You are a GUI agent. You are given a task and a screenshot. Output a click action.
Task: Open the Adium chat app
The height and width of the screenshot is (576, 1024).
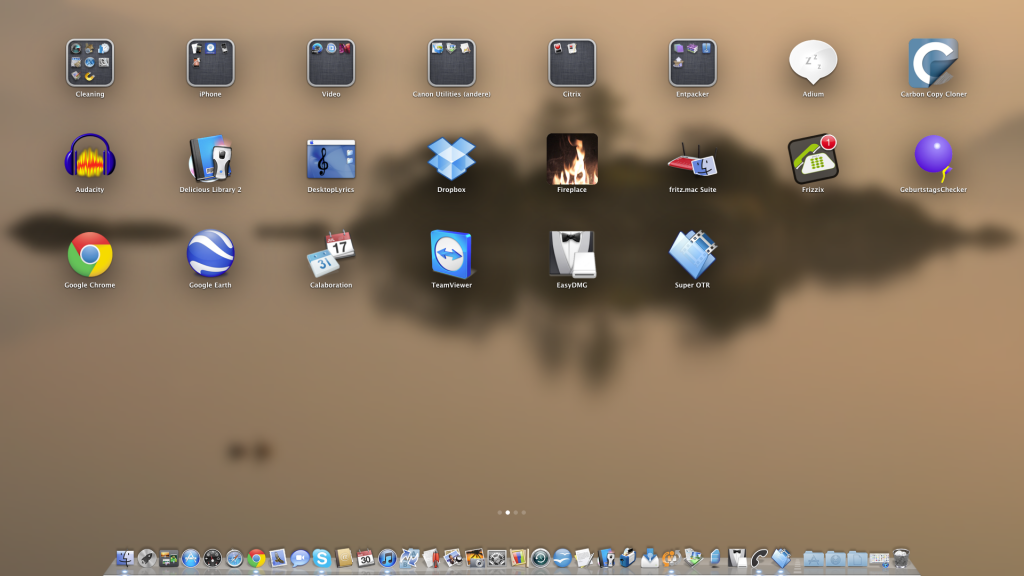click(x=812, y=63)
